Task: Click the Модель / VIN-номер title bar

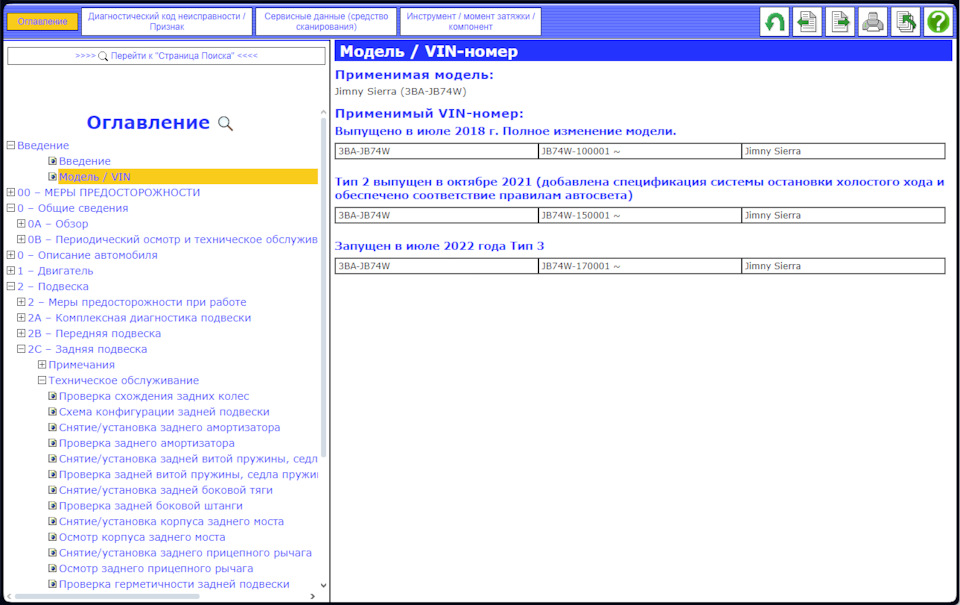Action: click(x=643, y=51)
